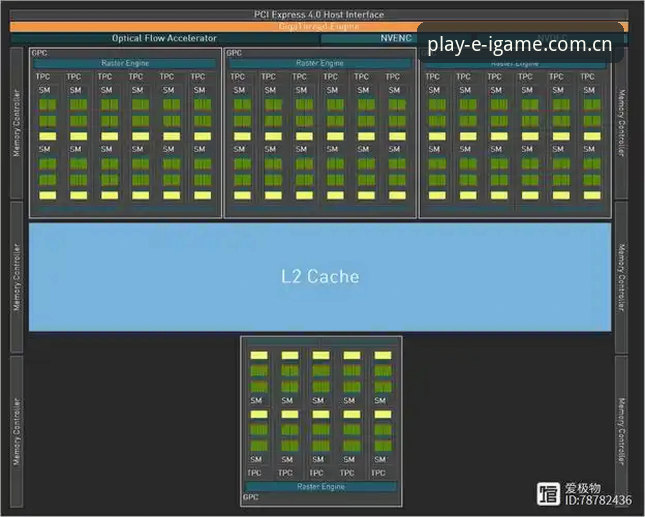Select Raster Engine in the middle top GPC
Image resolution: width=645 pixels, height=517 pixels.
pyautogui.click(x=320, y=63)
